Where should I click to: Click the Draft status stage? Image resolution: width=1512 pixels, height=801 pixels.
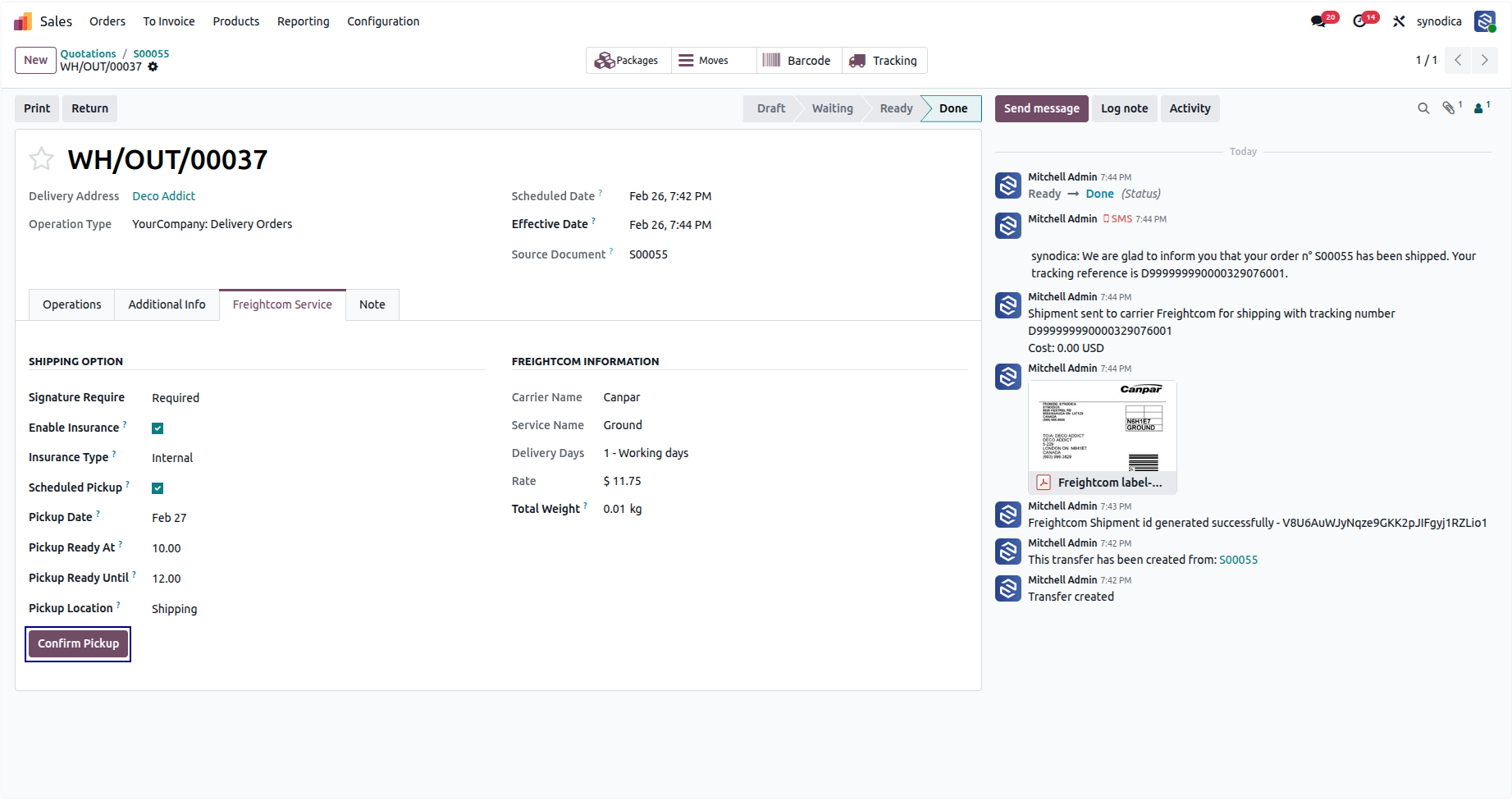point(771,108)
